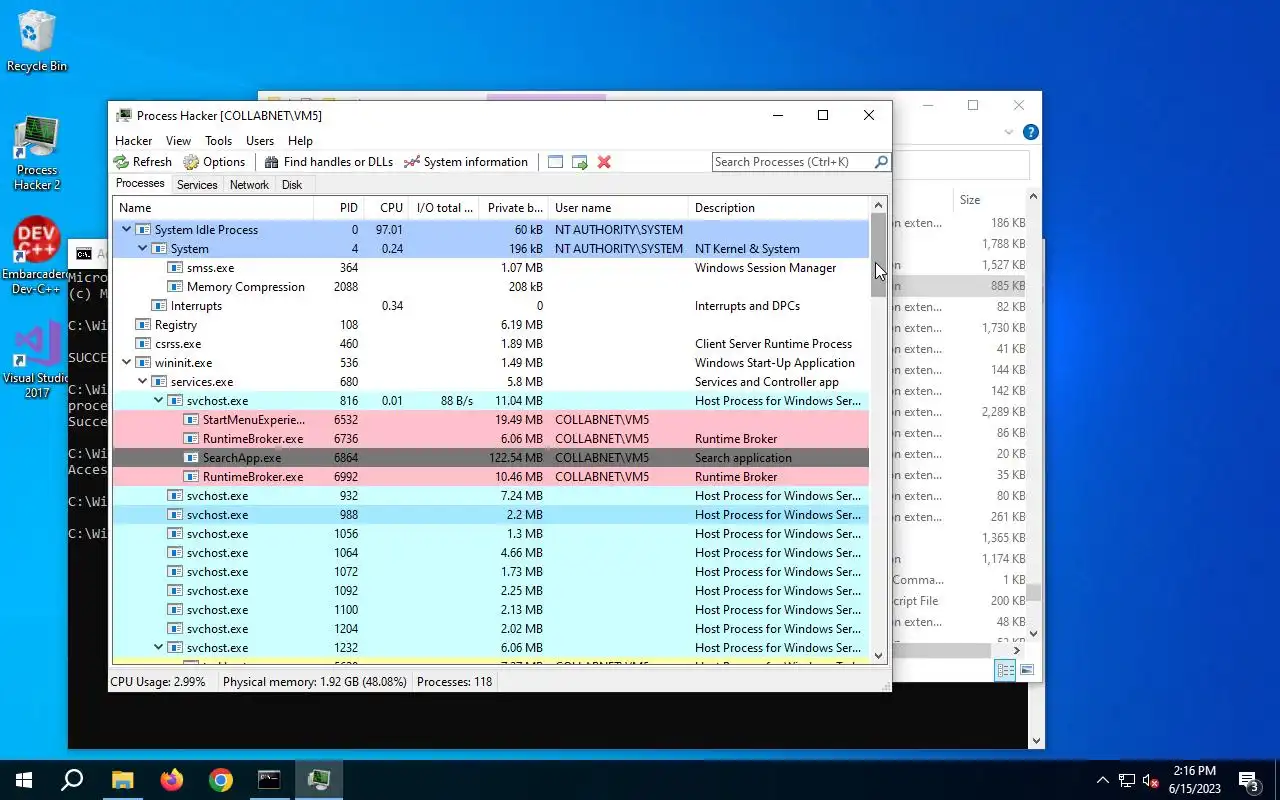Open File Explorer taskbar icon
The width and height of the screenshot is (1280, 800).
122,779
